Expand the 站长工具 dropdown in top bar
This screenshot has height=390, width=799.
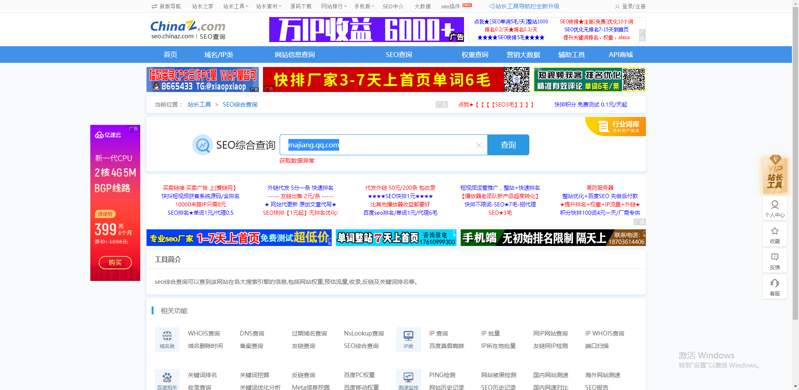pyautogui.click(x=235, y=6)
